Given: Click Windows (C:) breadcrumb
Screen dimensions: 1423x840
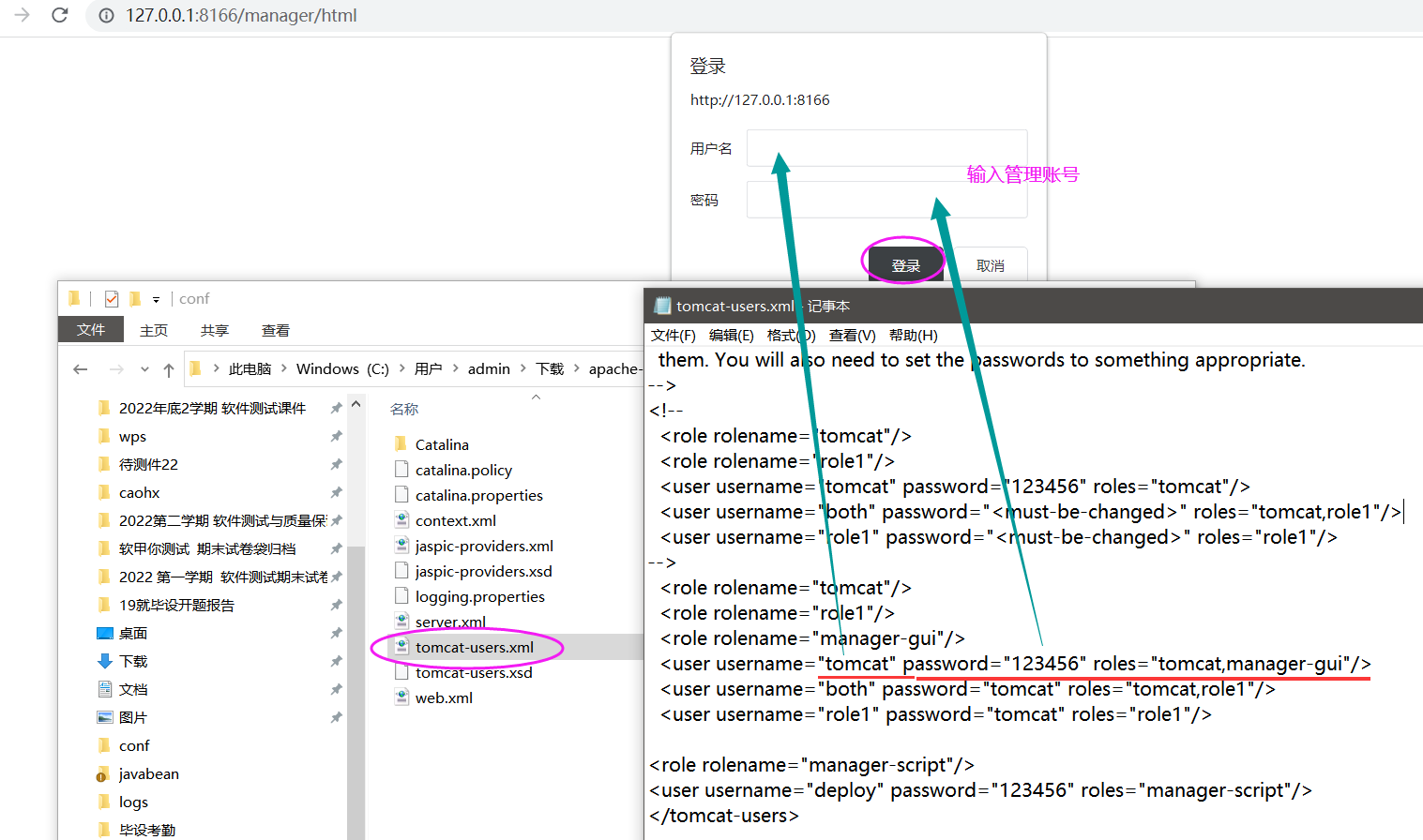Looking at the screenshot, I should (x=342, y=369).
